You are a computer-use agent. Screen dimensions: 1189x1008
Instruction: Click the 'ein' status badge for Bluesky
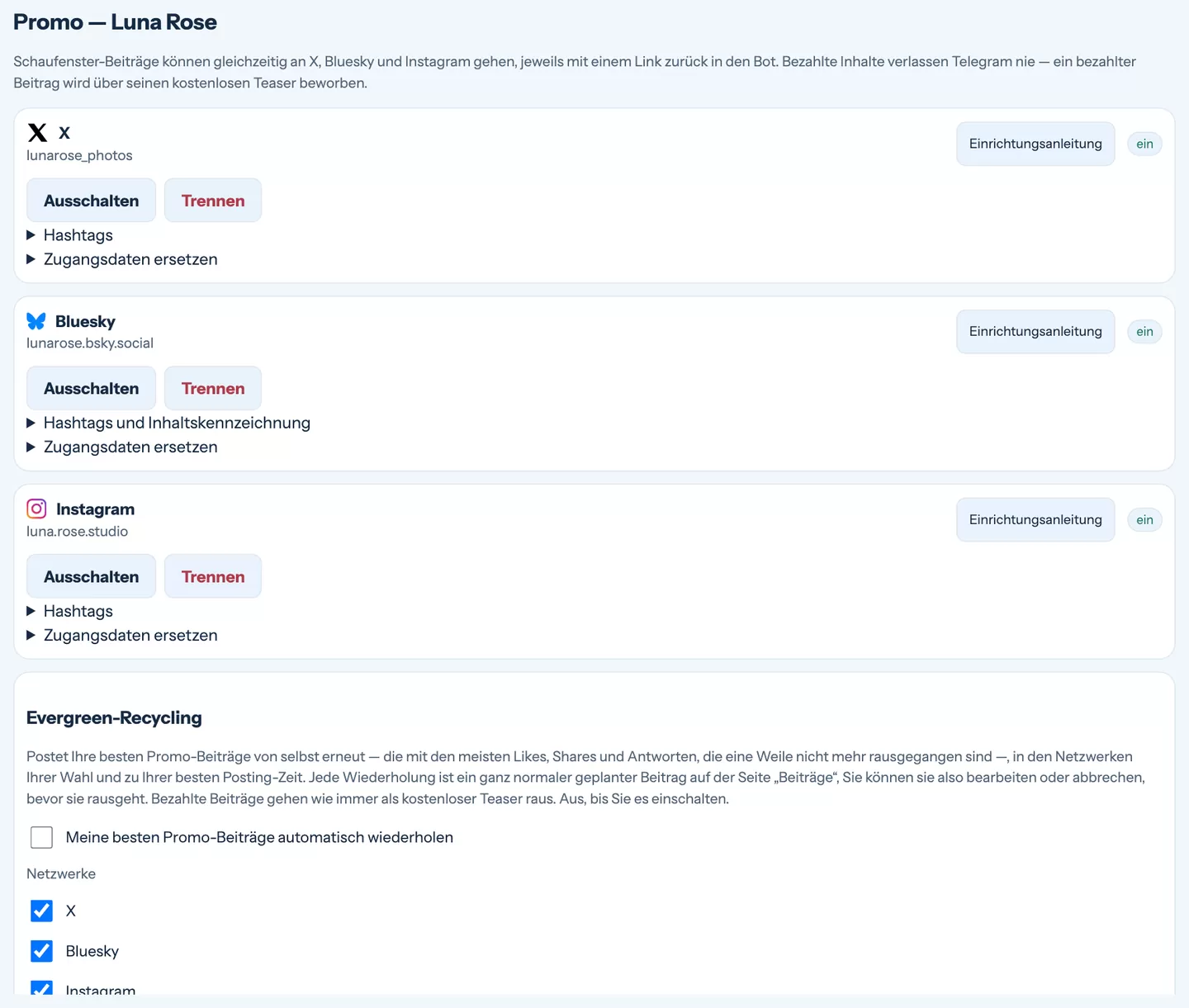[x=1144, y=332]
